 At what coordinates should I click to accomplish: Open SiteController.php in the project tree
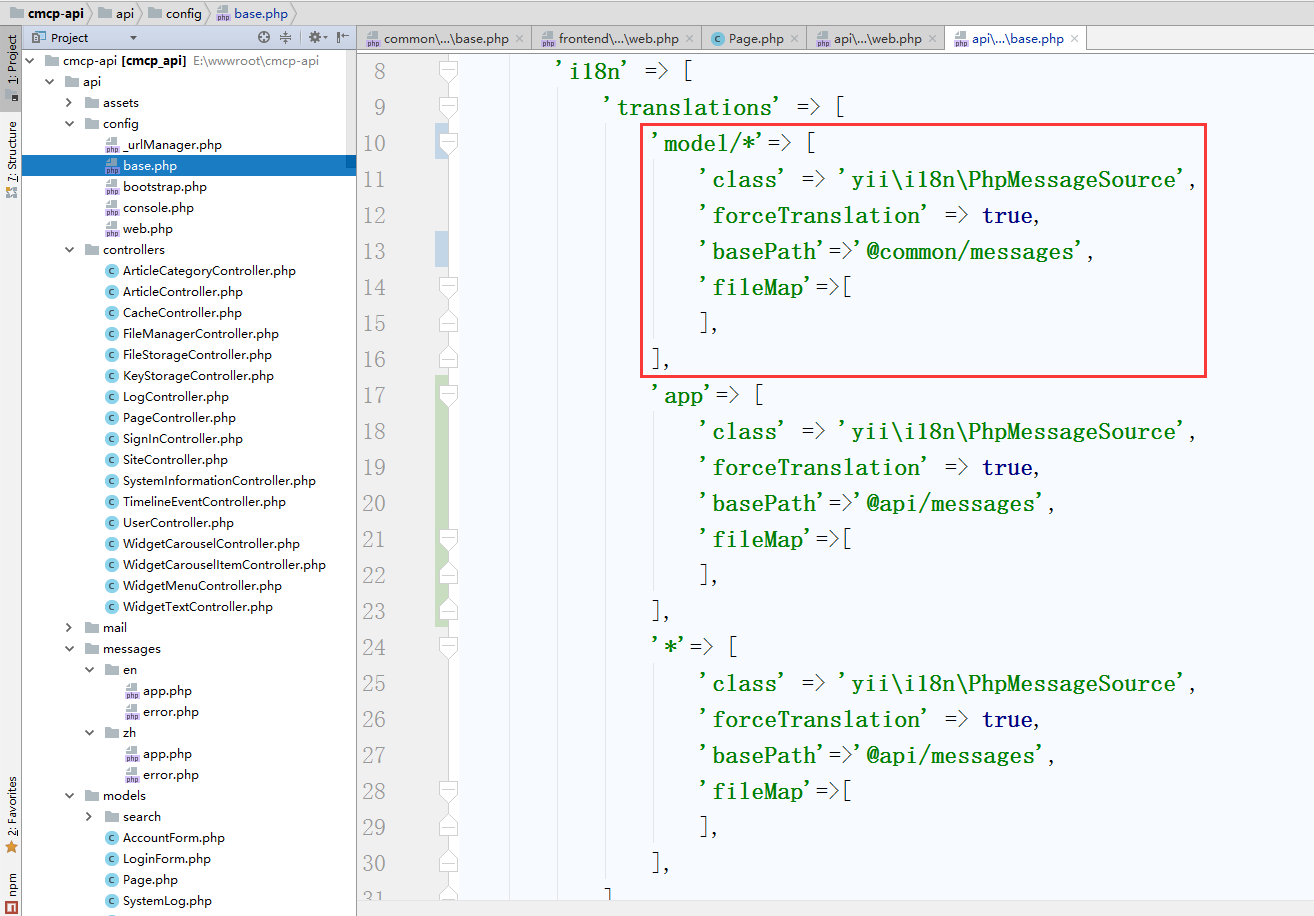click(175, 460)
